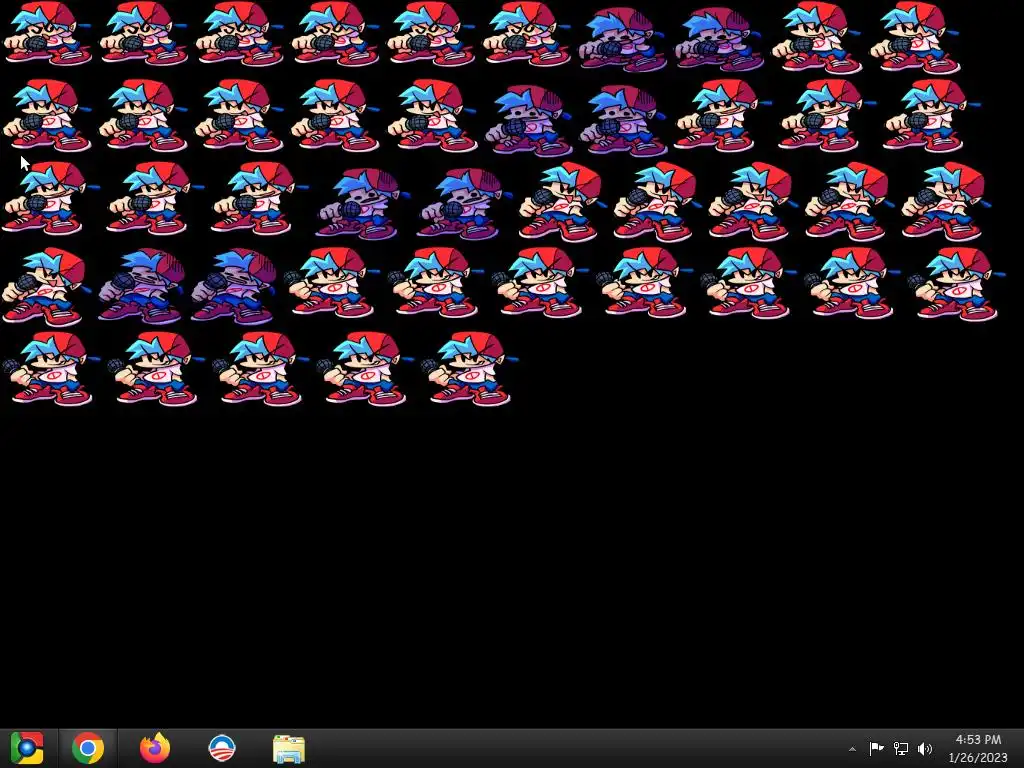This screenshot has width=1024, height=768.
Task: Open the network status tray icon
Action: click(901, 748)
